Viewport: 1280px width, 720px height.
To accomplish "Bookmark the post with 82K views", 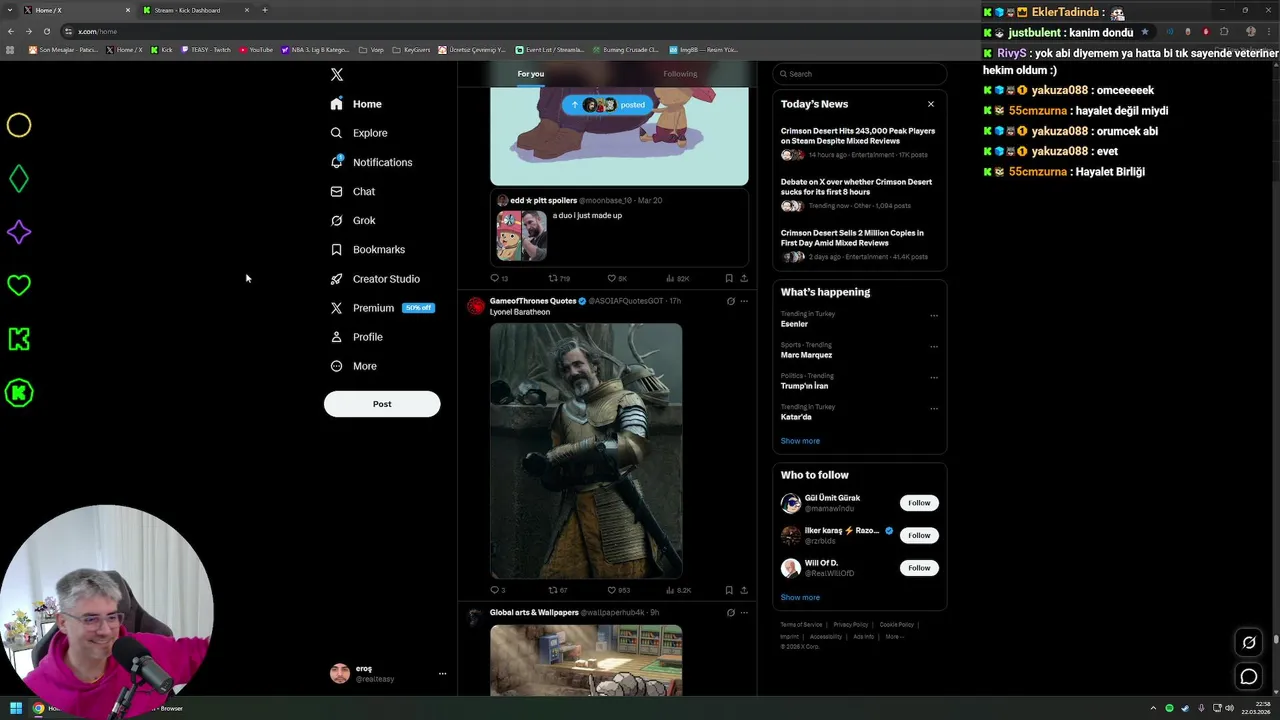I will click(729, 278).
